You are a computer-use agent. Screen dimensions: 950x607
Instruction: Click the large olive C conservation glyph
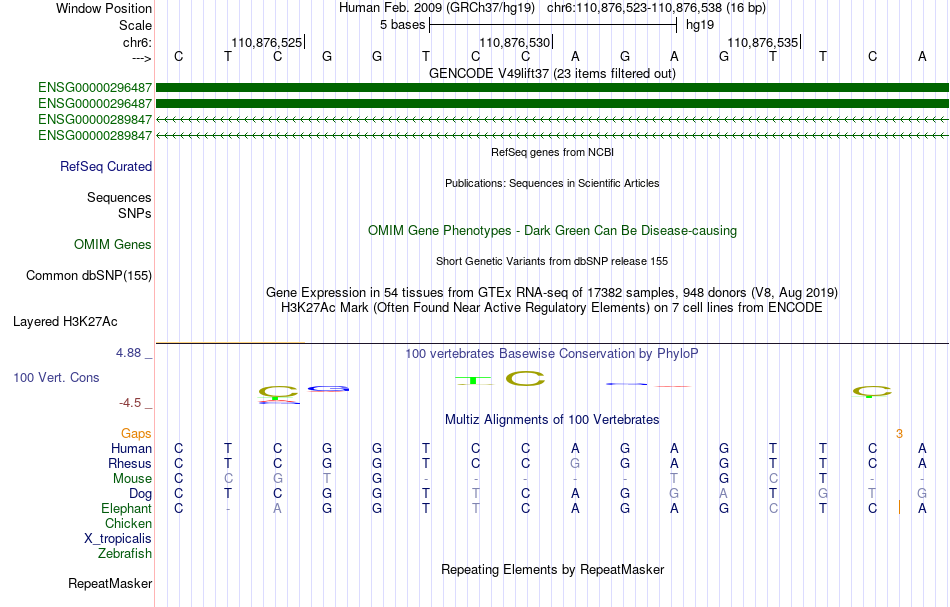point(525,379)
